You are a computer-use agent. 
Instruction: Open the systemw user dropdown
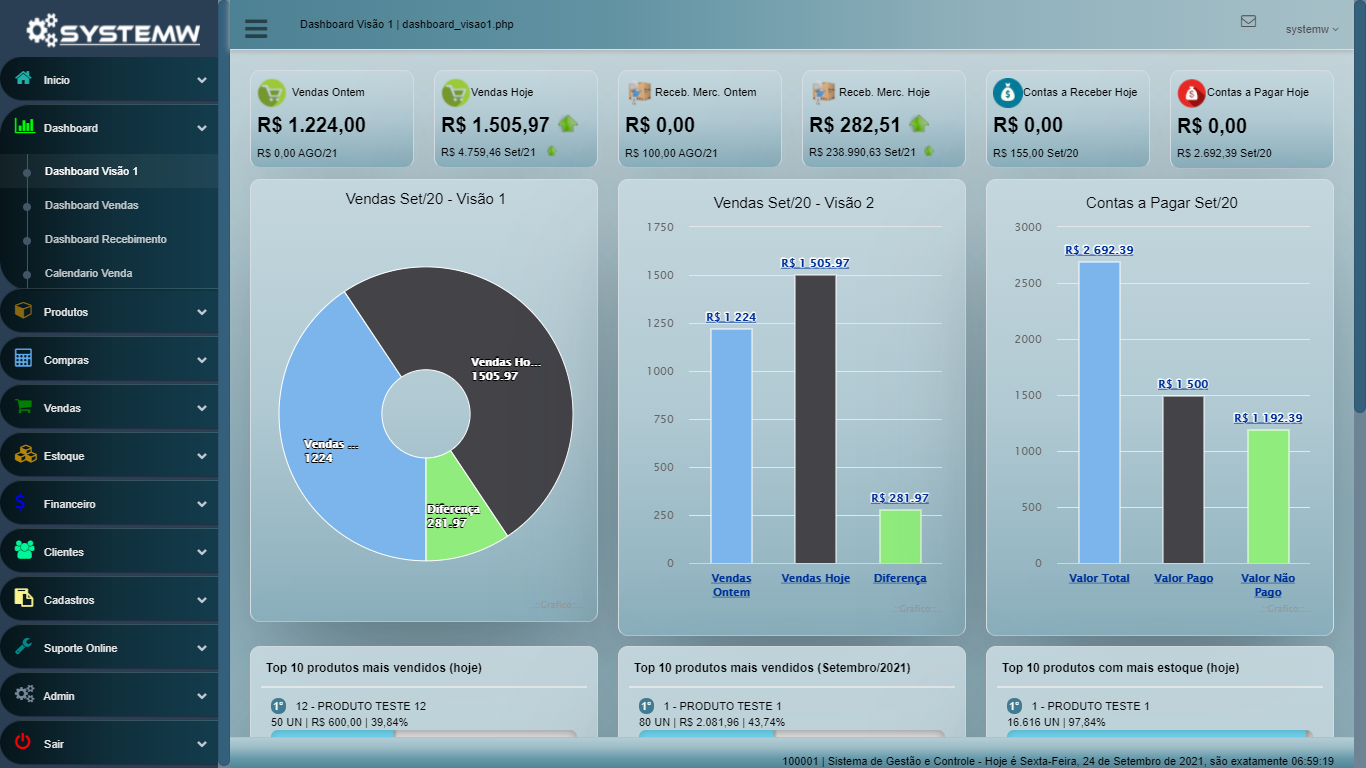[1311, 30]
